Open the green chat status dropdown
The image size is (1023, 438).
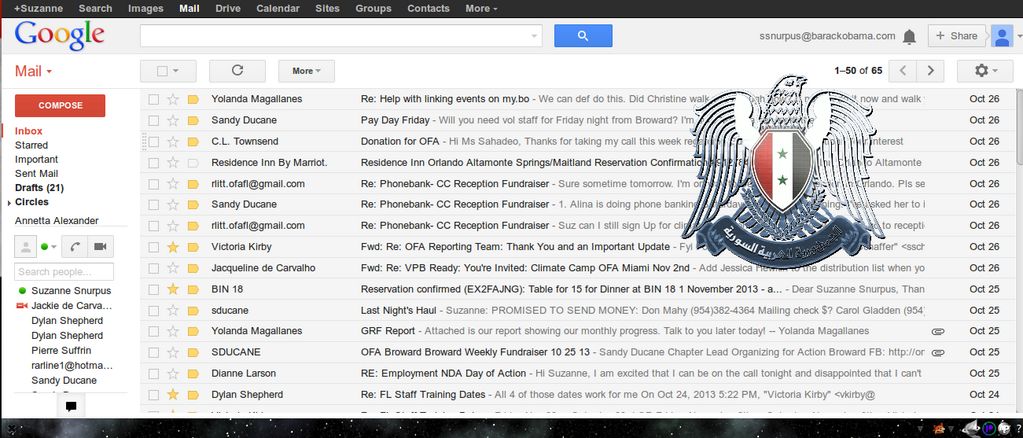click(x=48, y=247)
